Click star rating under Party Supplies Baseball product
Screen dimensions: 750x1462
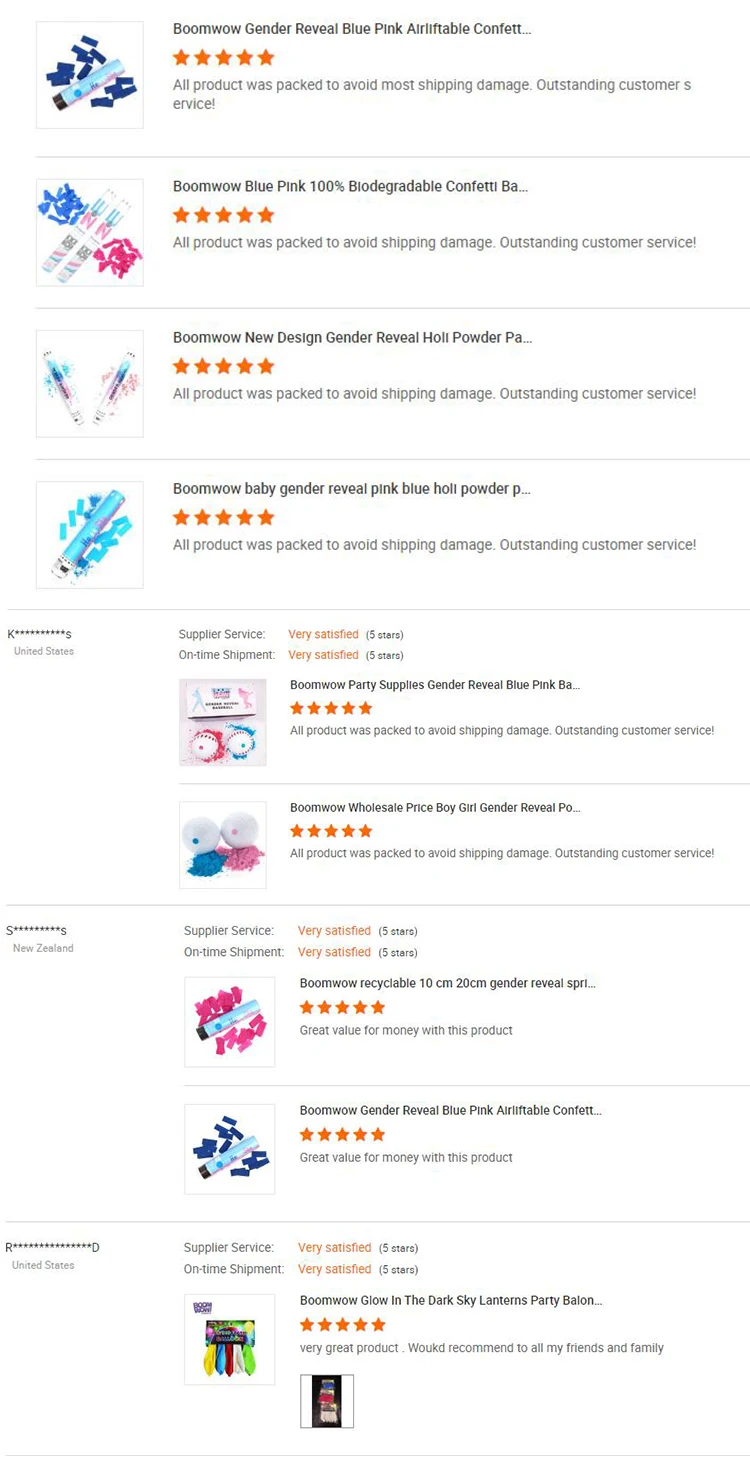coord(331,708)
